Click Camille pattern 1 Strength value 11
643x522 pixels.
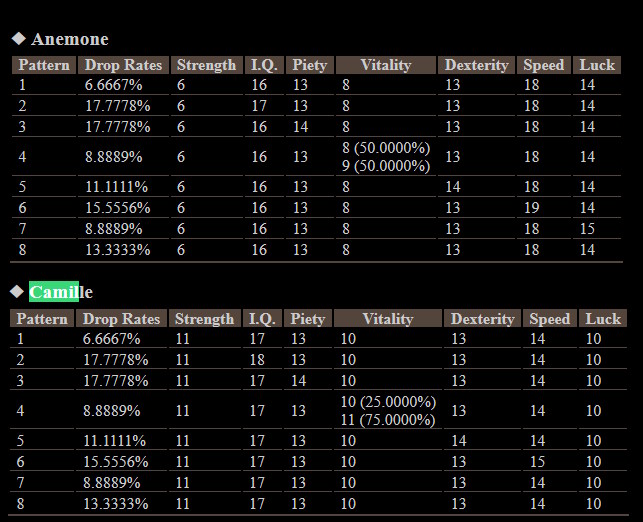pos(182,339)
